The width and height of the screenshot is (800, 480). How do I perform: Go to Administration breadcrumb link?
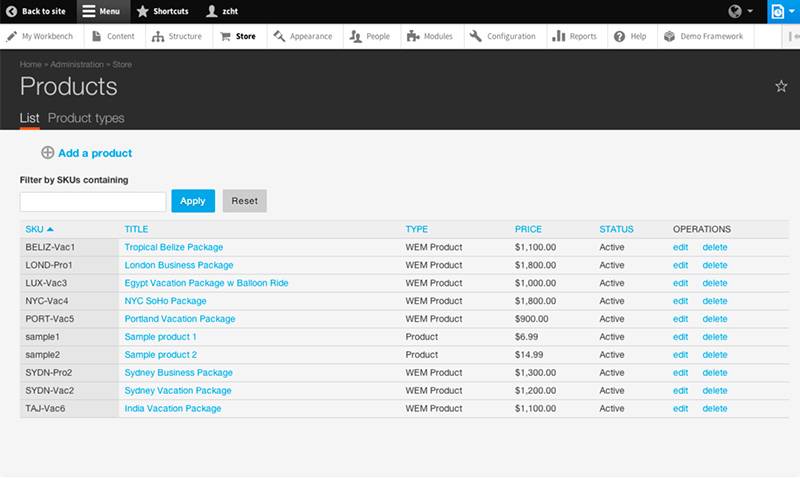[x=77, y=64]
